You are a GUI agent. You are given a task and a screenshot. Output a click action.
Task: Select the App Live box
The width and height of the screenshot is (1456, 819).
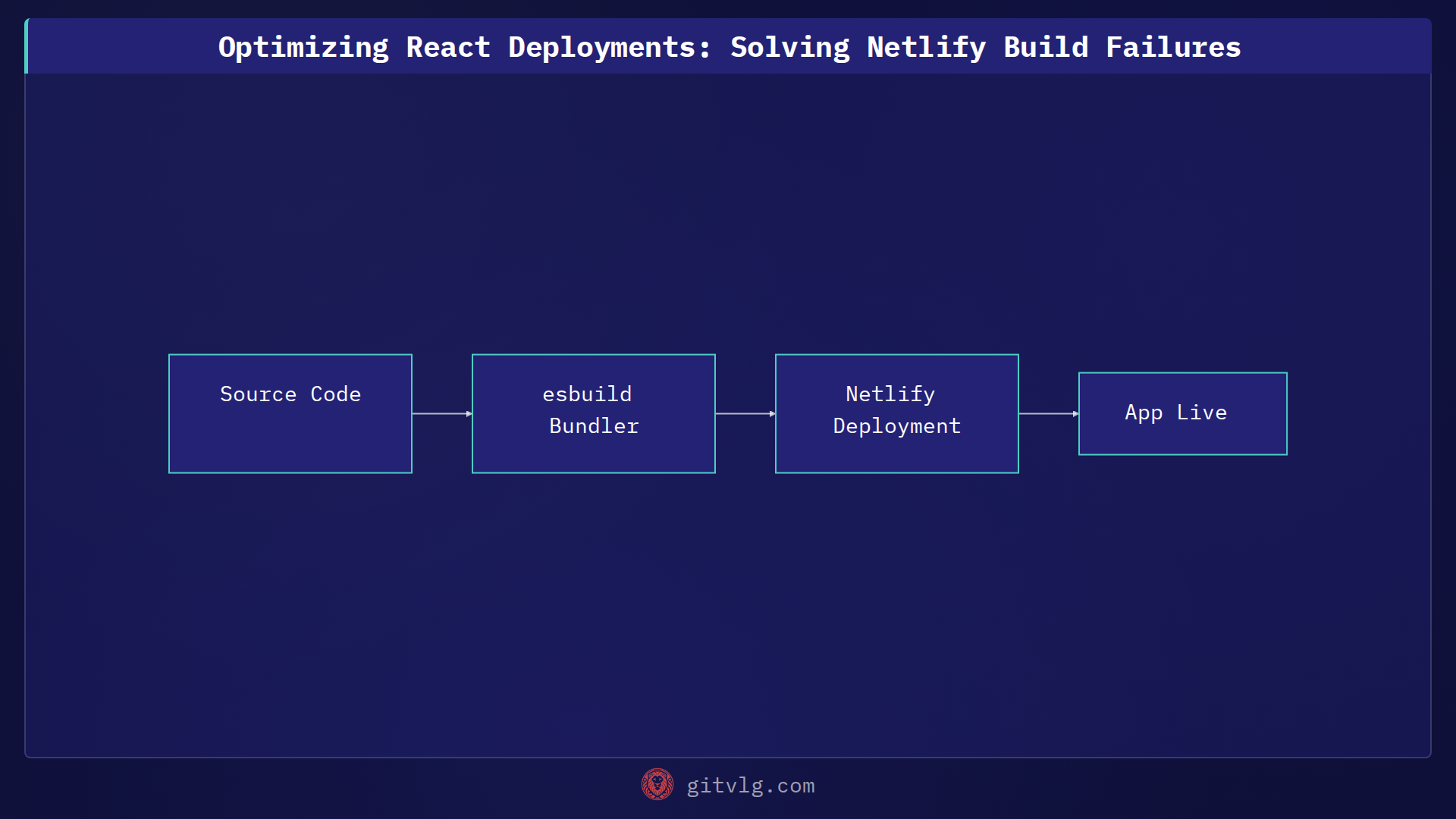coord(1183,413)
